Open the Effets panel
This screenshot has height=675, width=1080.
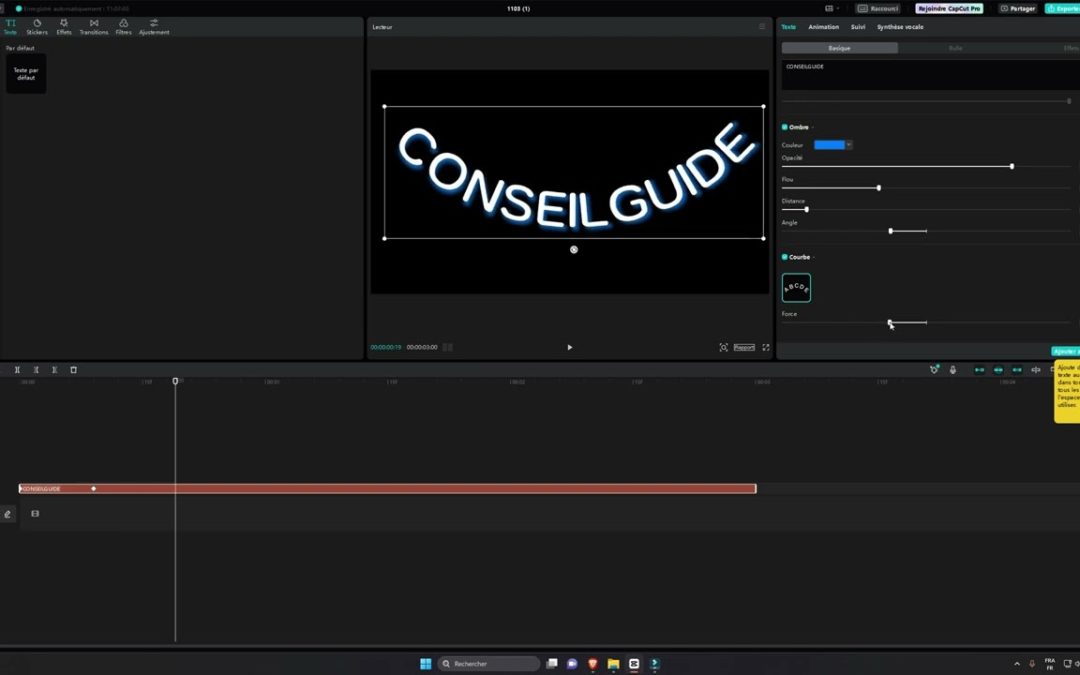click(x=64, y=27)
